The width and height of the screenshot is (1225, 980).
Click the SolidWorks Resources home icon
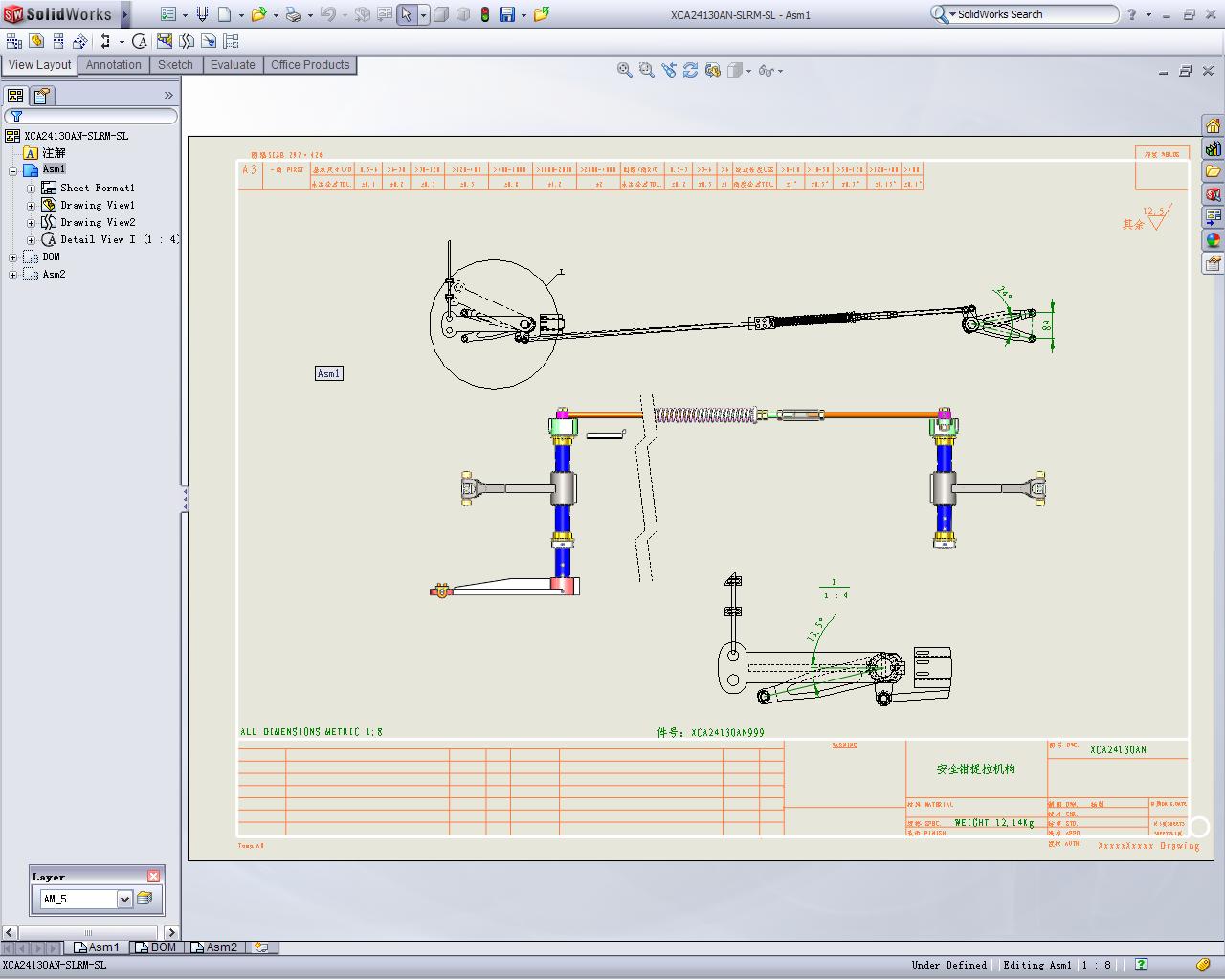point(1214,126)
